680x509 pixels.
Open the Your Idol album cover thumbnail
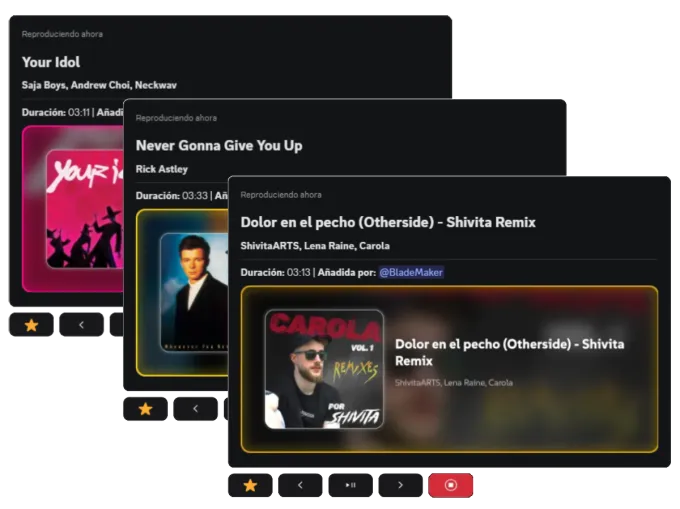(85, 209)
